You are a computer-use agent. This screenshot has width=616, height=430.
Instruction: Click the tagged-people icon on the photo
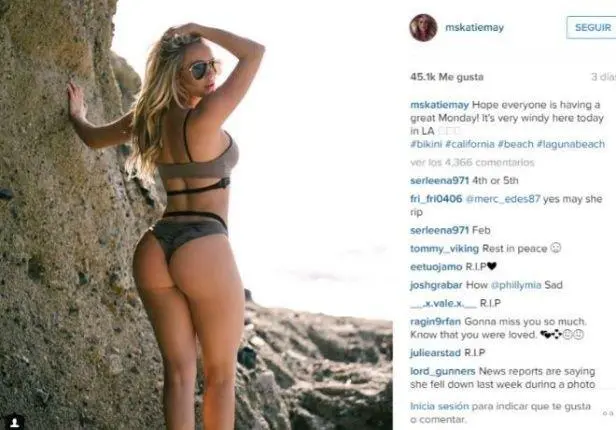coord(15,422)
